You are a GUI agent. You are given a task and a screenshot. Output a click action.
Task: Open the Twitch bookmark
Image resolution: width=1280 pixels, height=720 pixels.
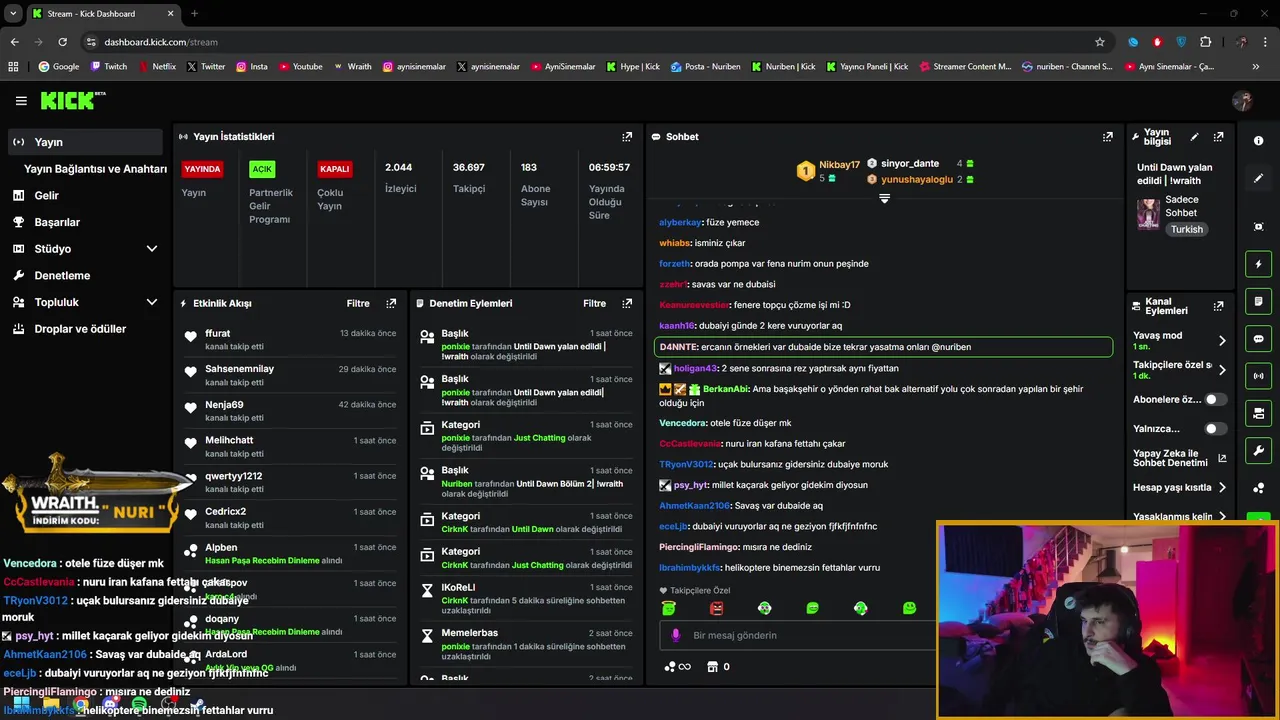point(109,67)
